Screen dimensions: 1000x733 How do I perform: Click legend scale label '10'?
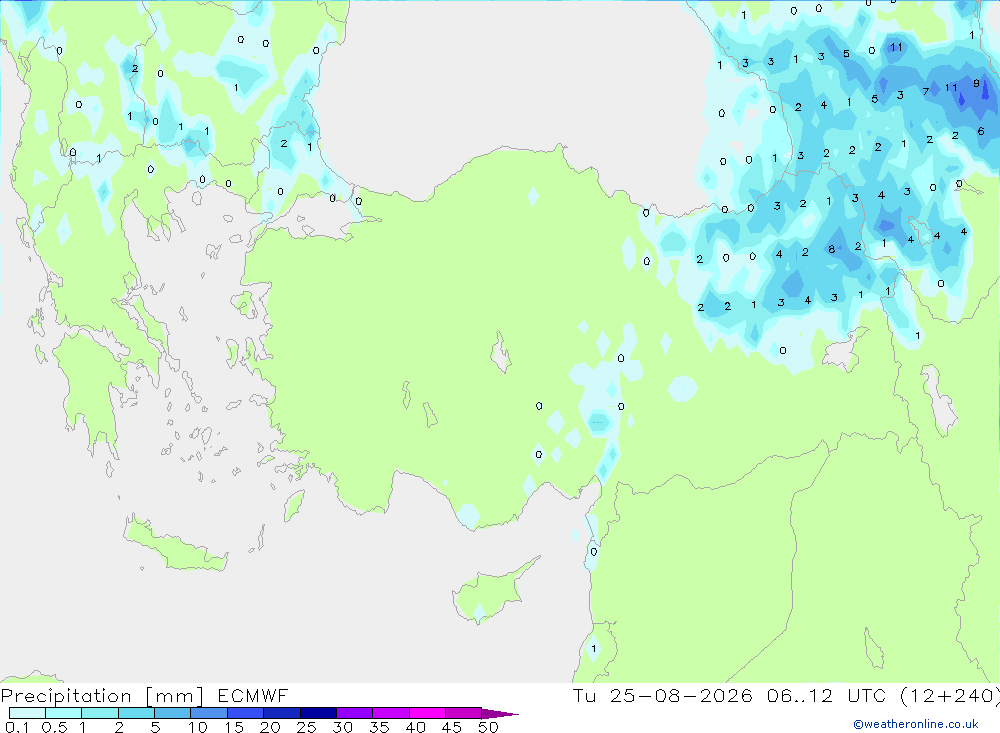coord(198,727)
